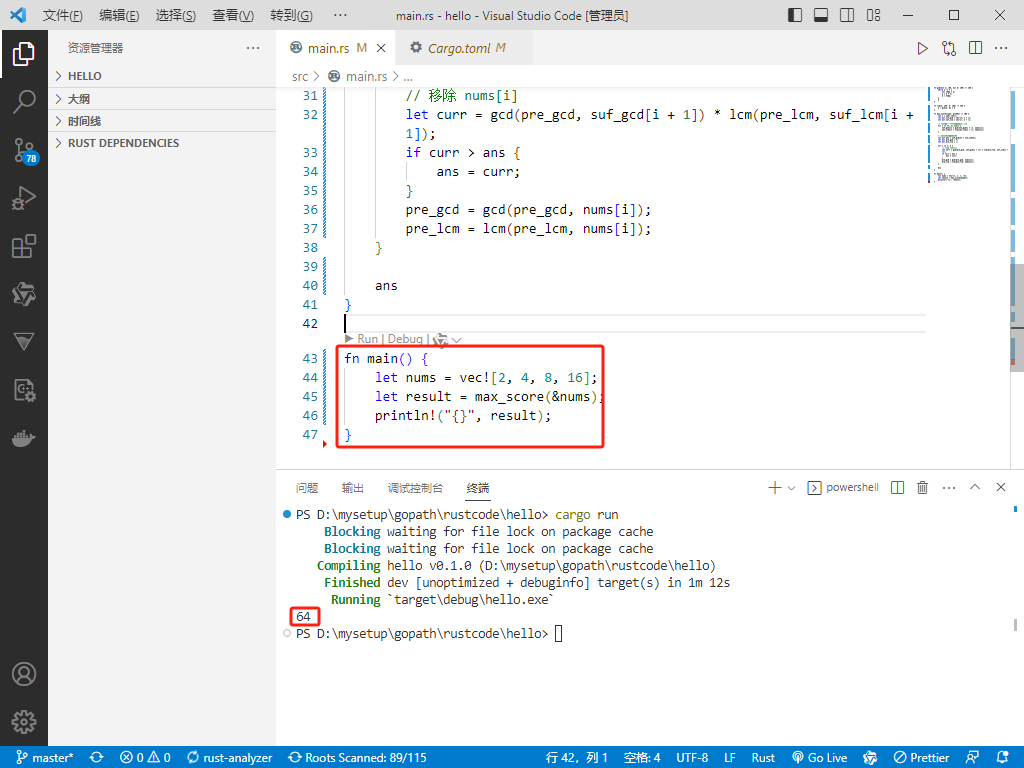Open the Extensions view

click(x=24, y=246)
